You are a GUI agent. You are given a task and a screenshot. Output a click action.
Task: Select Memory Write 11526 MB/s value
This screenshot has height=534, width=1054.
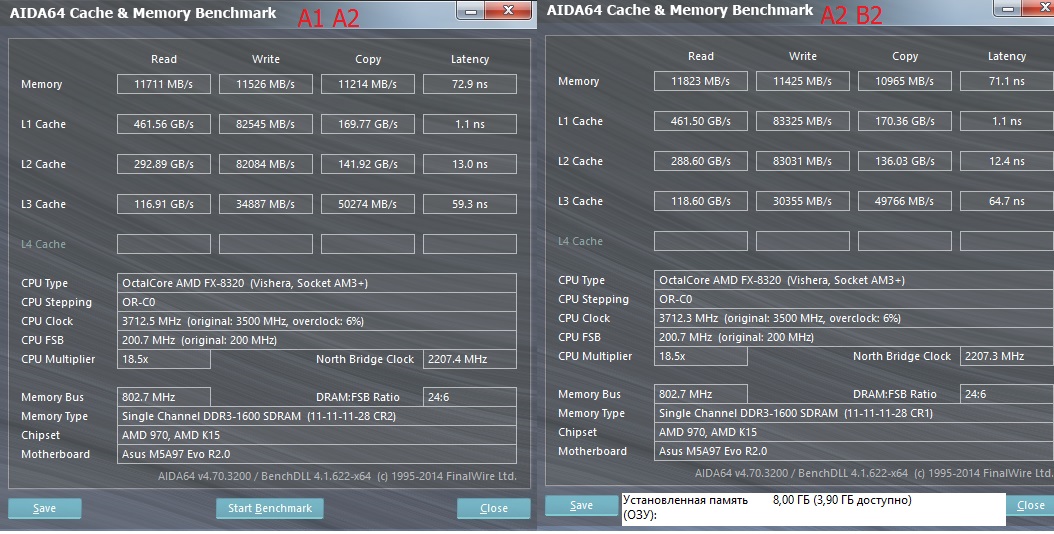click(x=266, y=84)
